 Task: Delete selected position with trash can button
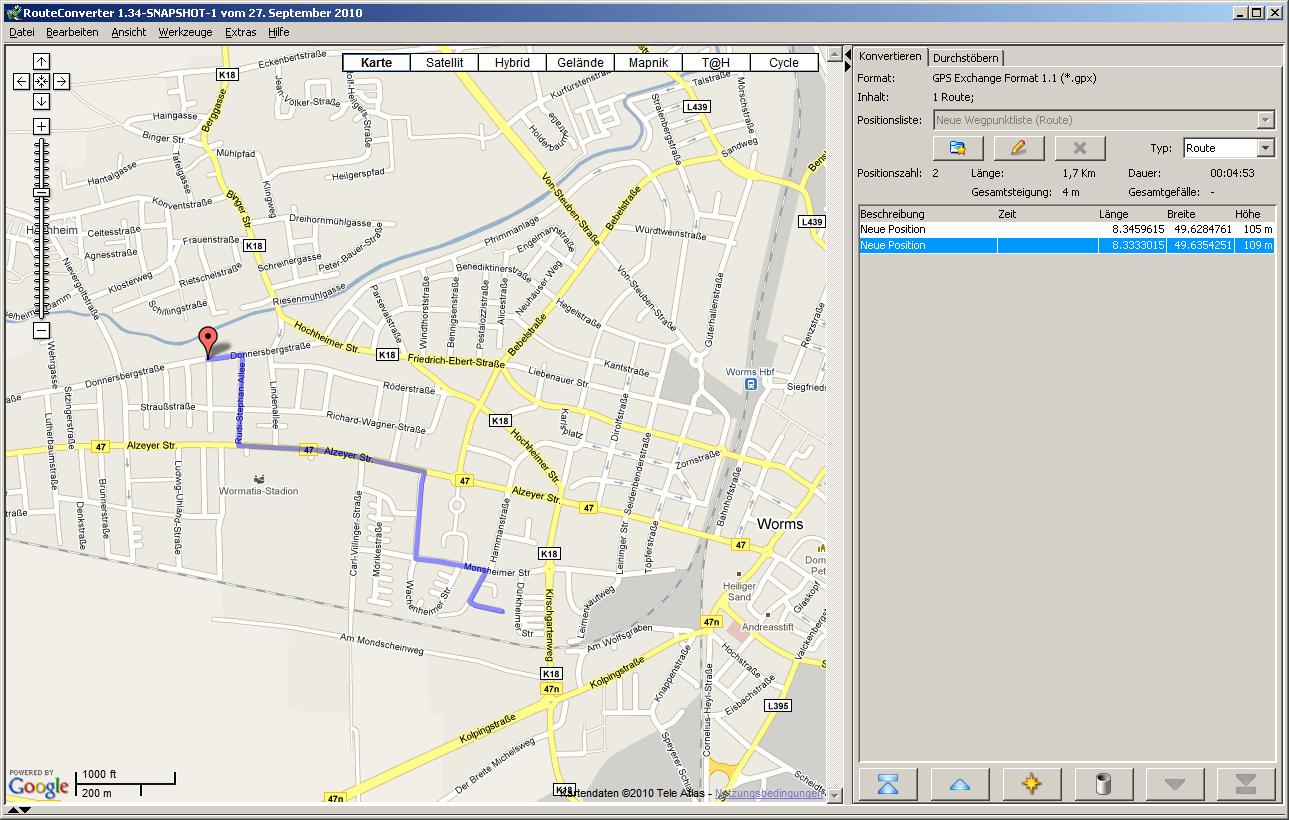pyautogui.click(x=1103, y=784)
